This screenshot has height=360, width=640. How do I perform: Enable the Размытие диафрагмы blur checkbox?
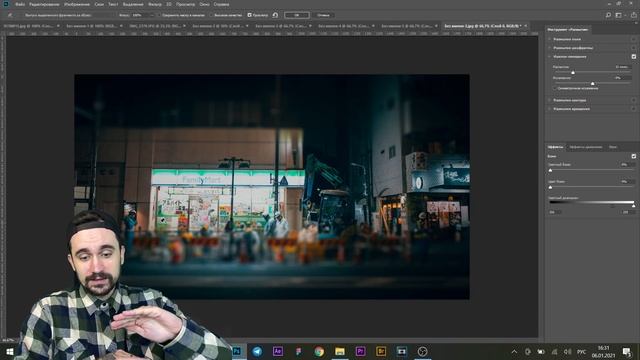click(x=634, y=48)
